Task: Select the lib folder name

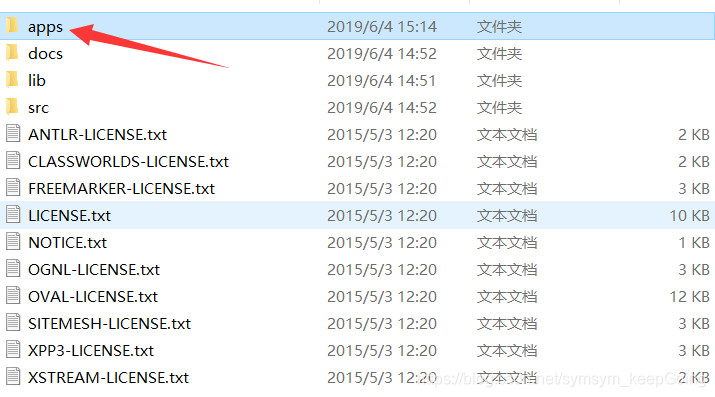Action: [x=36, y=81]
